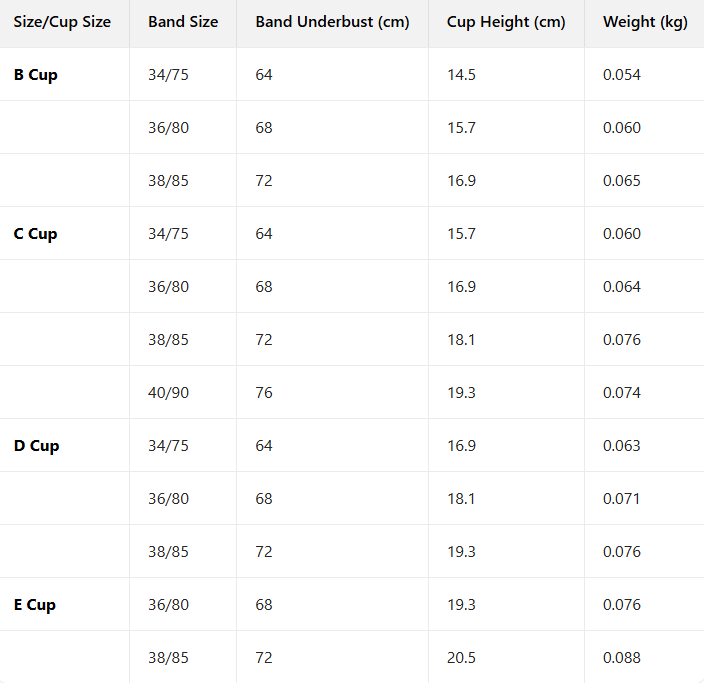Click the 0.071 weight cell

(622, 499)
